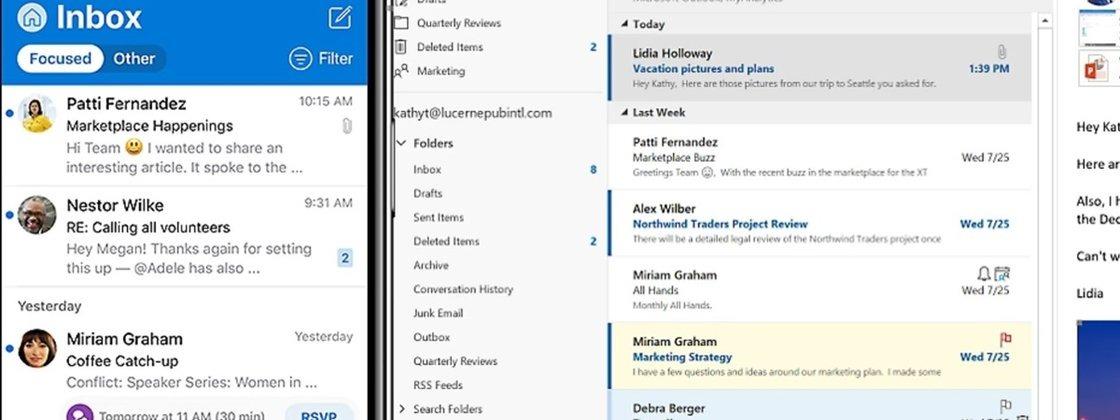
Task: Open All Hands message from Miriam Graham
Action: pyautogui.click(x=819, y=289)
